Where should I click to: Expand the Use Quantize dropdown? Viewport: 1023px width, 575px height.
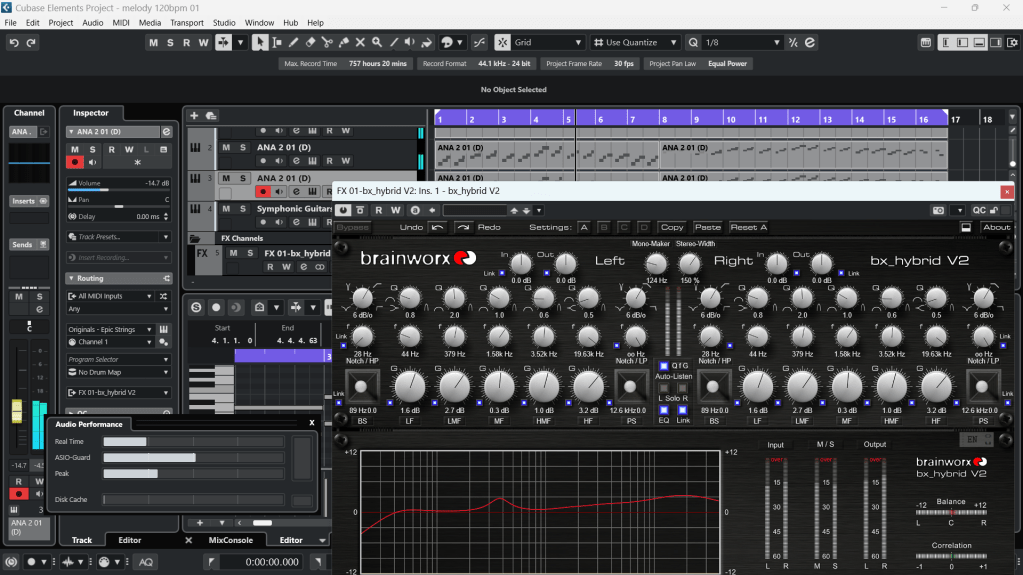632,43
